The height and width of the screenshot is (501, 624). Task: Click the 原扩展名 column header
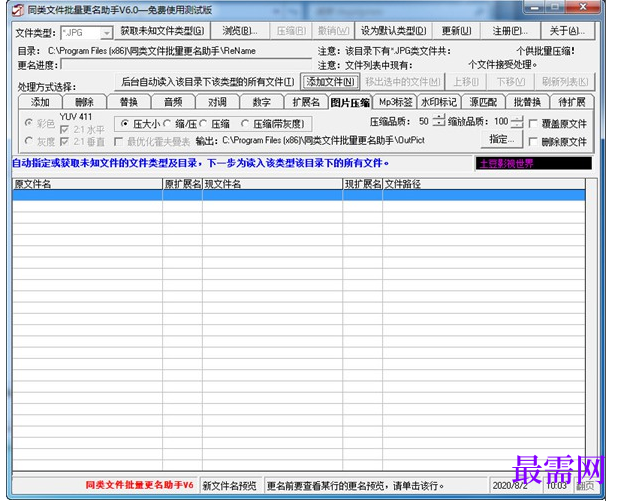coord(183,184)
